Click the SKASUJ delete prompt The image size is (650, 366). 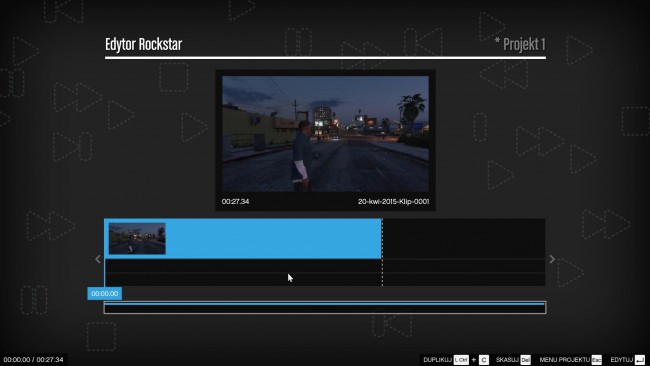click(507, 360)
